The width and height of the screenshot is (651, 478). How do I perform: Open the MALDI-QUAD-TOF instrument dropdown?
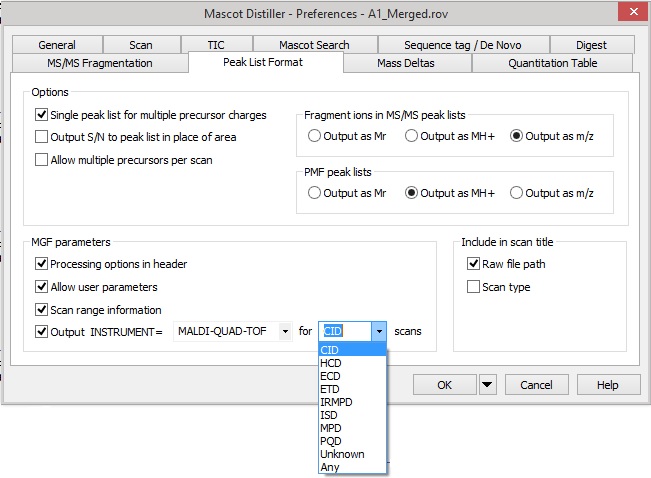(x=285, y=331)
